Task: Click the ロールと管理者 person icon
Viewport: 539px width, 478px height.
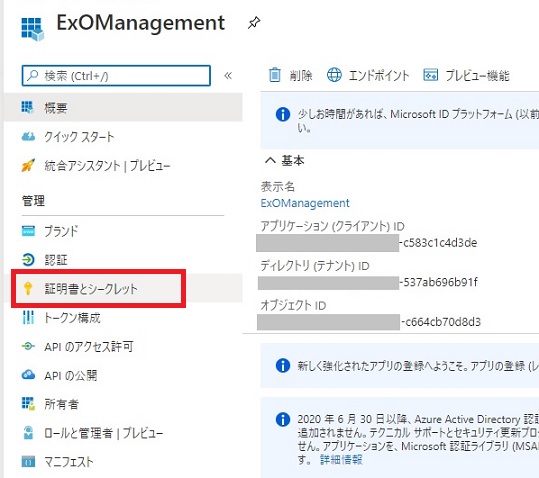Action: [28, 433]
